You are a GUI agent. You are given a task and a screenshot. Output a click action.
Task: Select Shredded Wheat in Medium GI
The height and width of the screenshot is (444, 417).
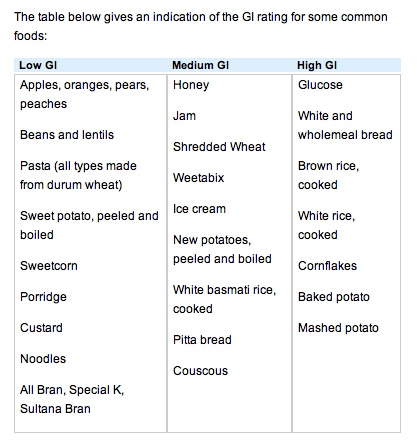[219, 147]
